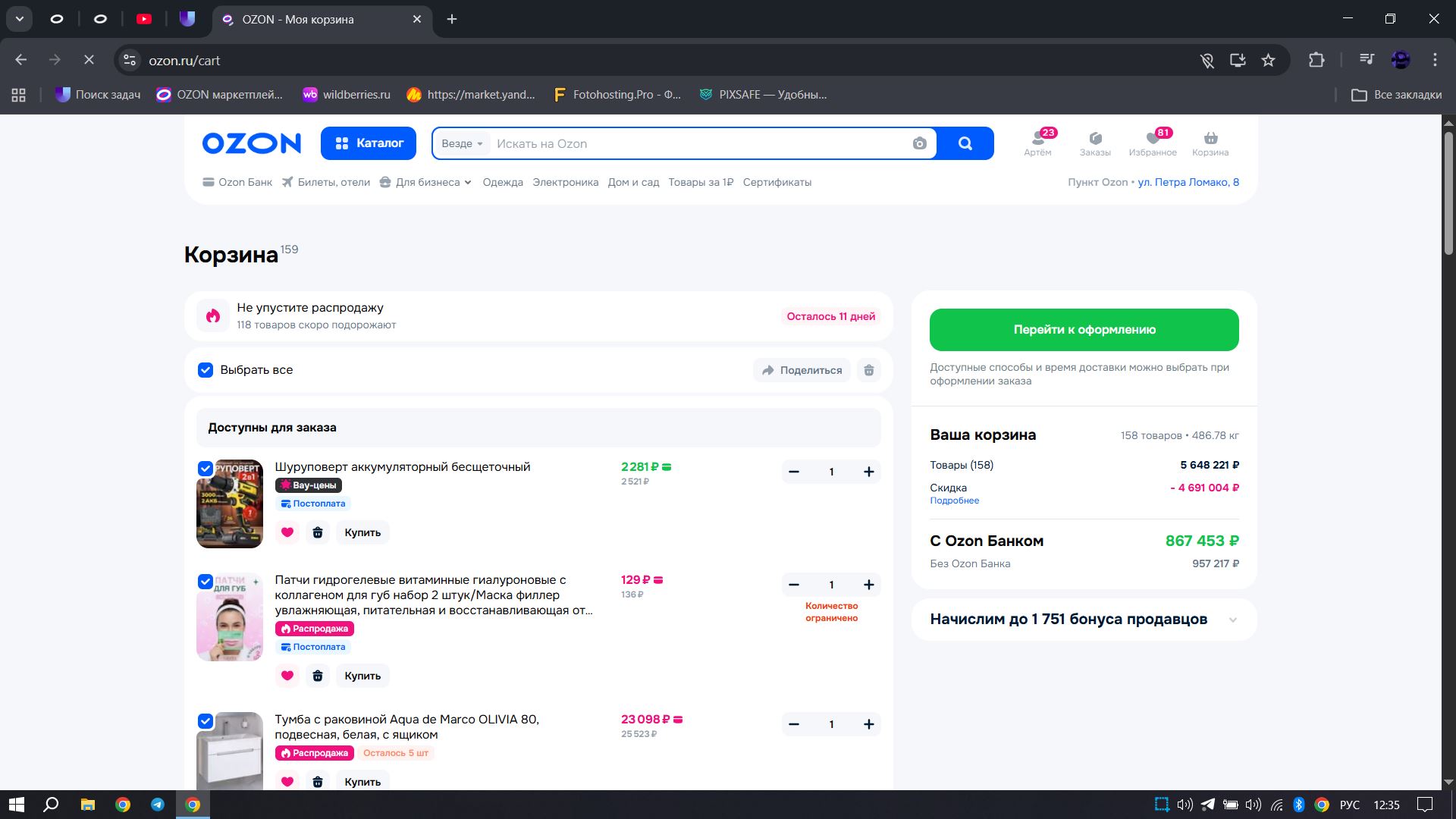1456x819 pixels.
Task: Uncheck the Тумба с раковиной checkbox
Action: coord(206,721)
